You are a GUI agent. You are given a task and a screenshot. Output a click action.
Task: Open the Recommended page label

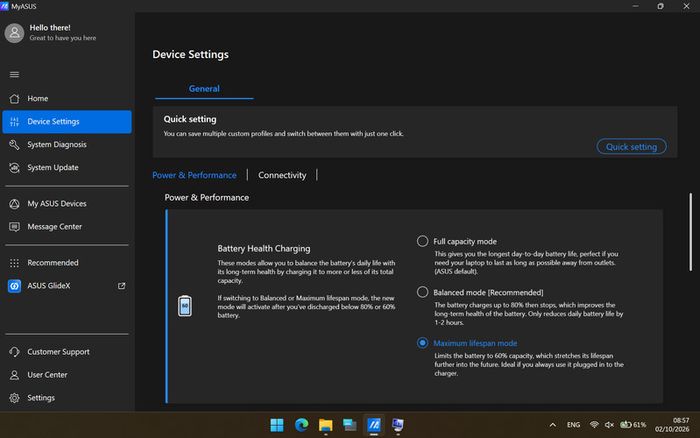[x=53, y=263]
